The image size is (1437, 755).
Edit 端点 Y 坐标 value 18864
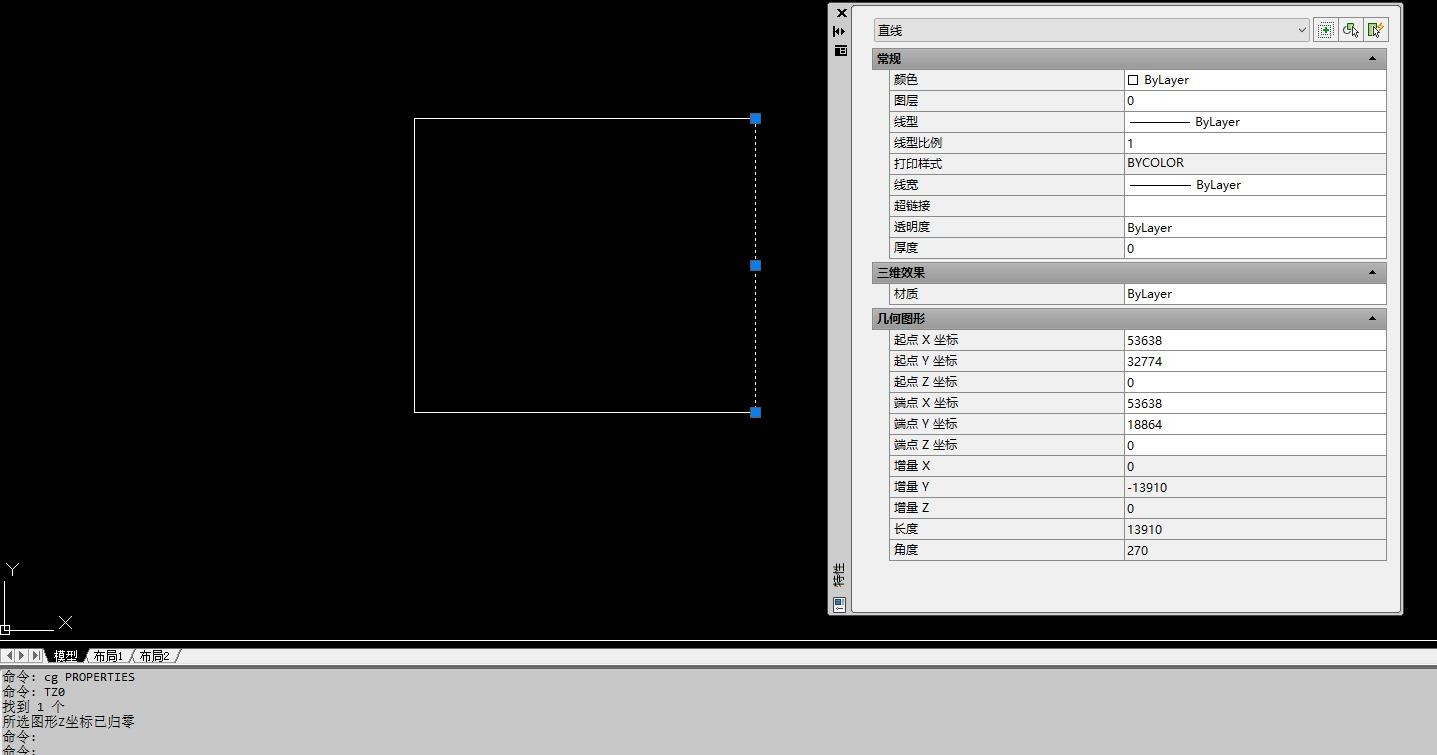point(1255,424)
